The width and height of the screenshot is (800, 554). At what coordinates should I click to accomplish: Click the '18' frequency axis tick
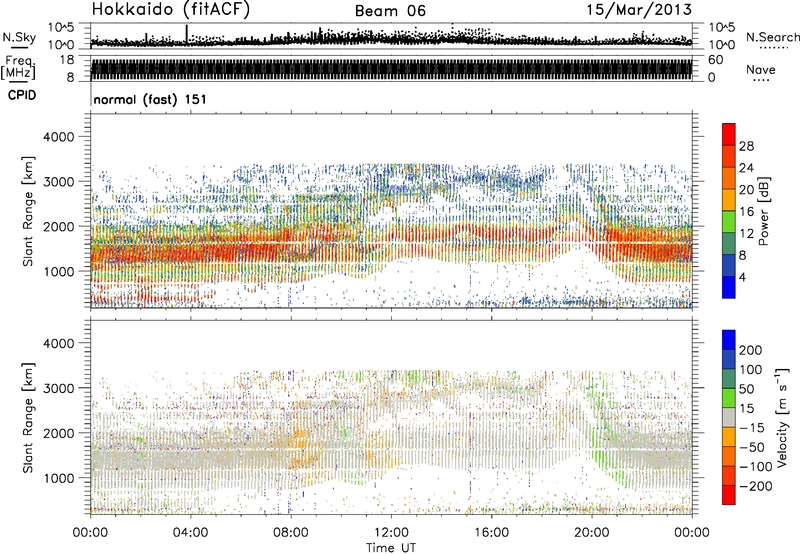[67, 60]
